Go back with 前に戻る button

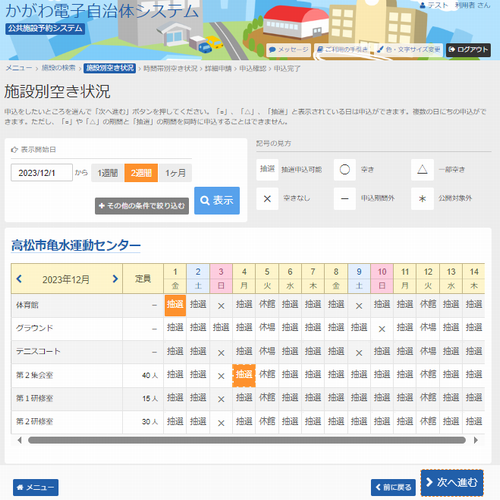pyautogui.click(x=393, y=487)
